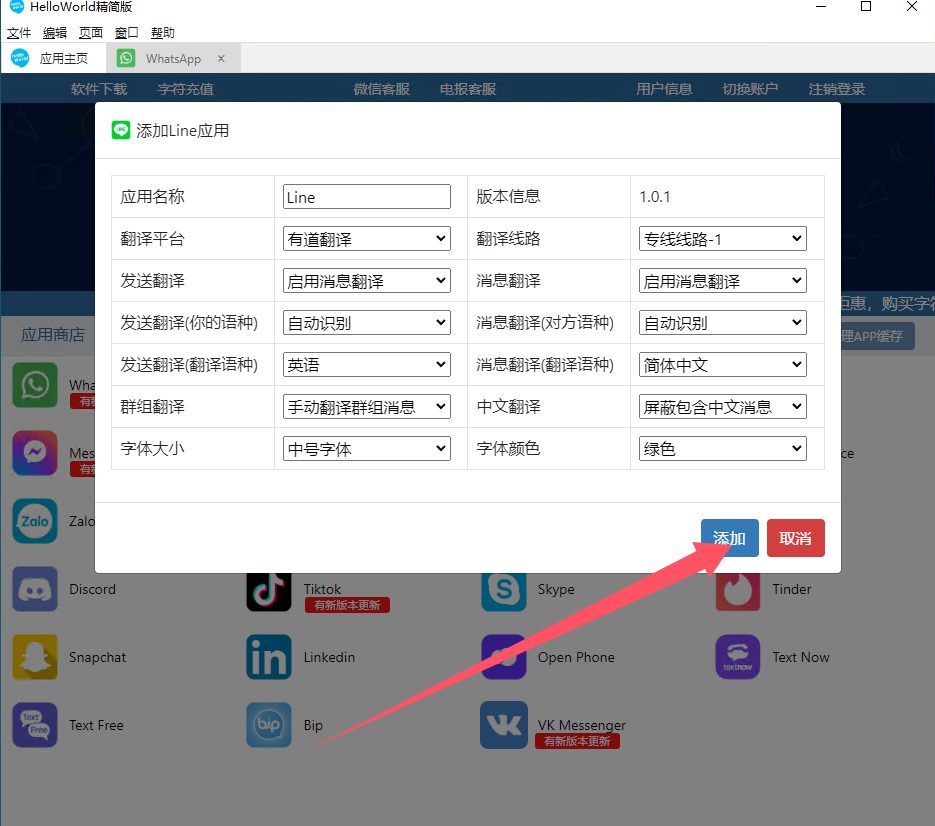
Task: Open 发送翻译(你的语种) dropdown
Action: click(367, 323)
